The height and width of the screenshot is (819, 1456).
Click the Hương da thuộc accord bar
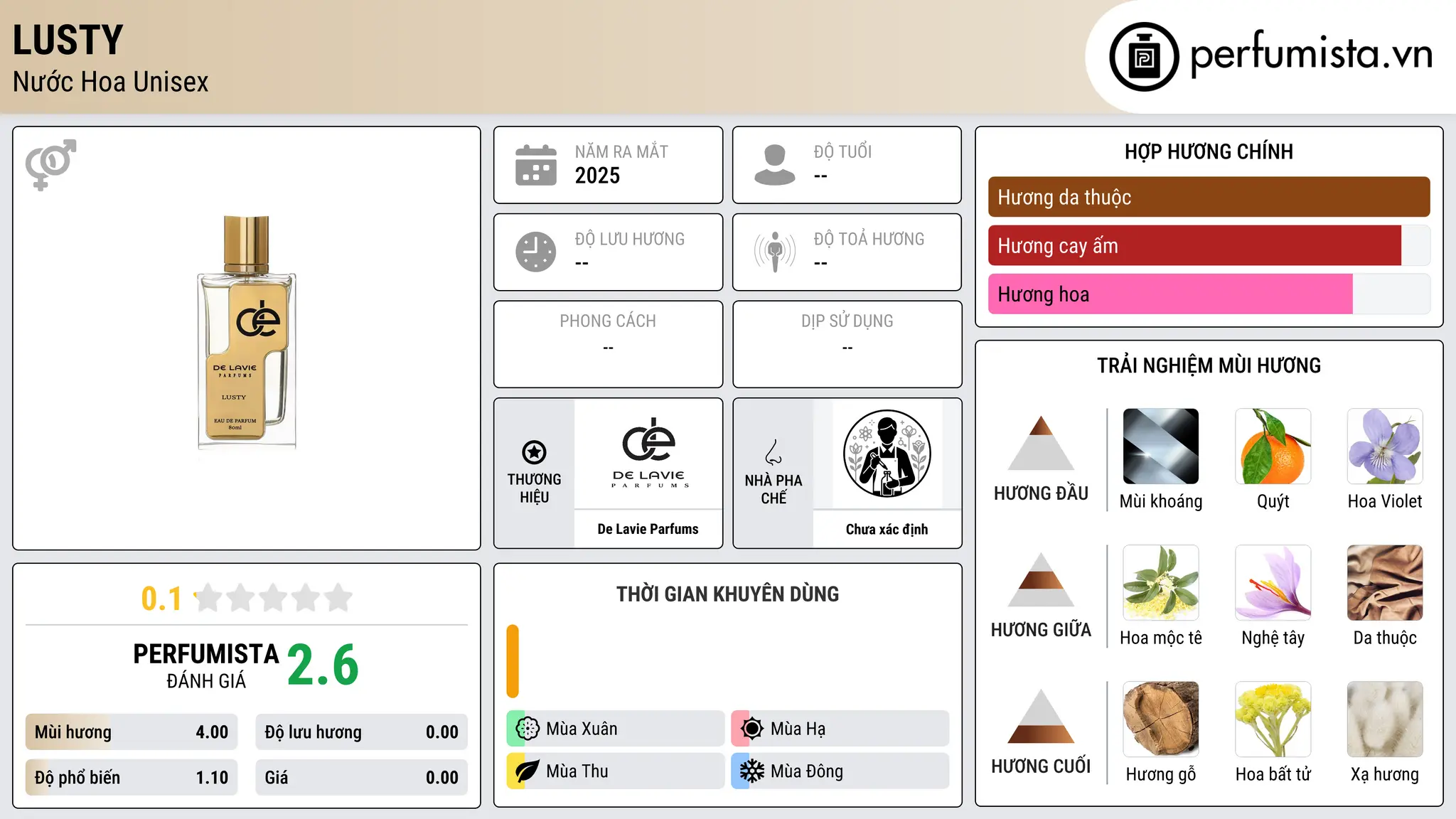tap(1209, 197)
